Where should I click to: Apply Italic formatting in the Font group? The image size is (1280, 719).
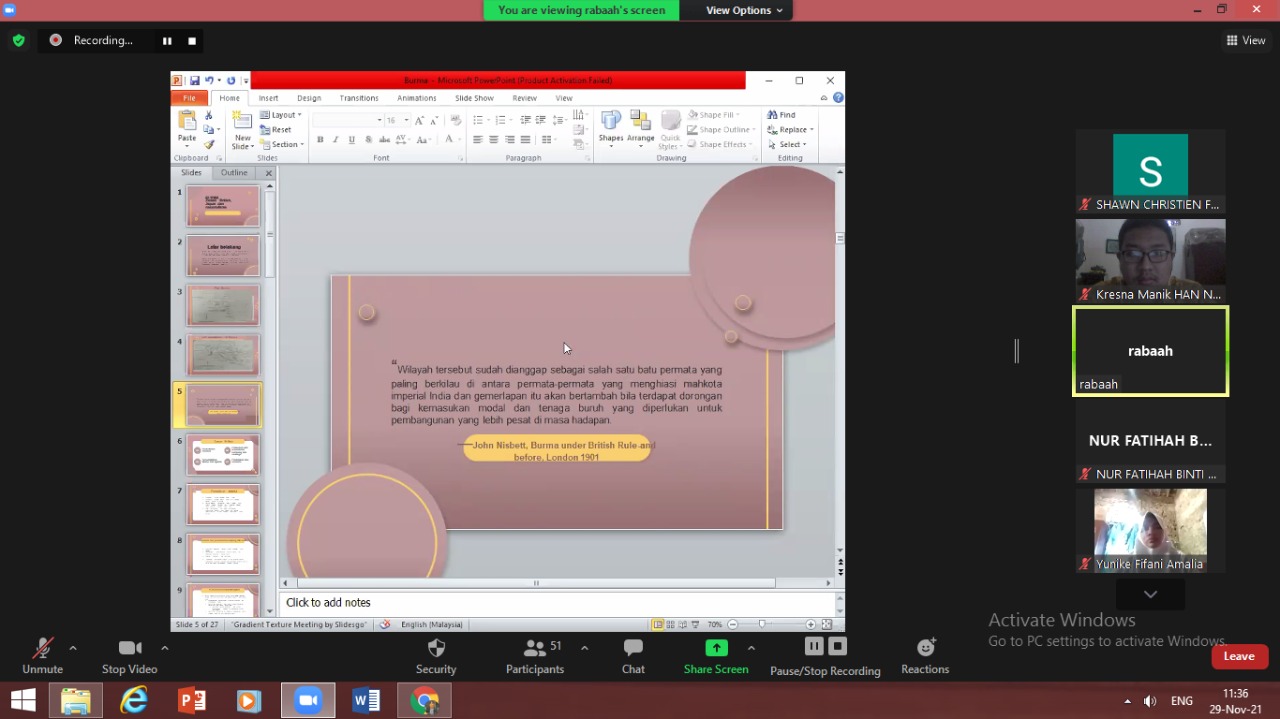tap(336, 140)
